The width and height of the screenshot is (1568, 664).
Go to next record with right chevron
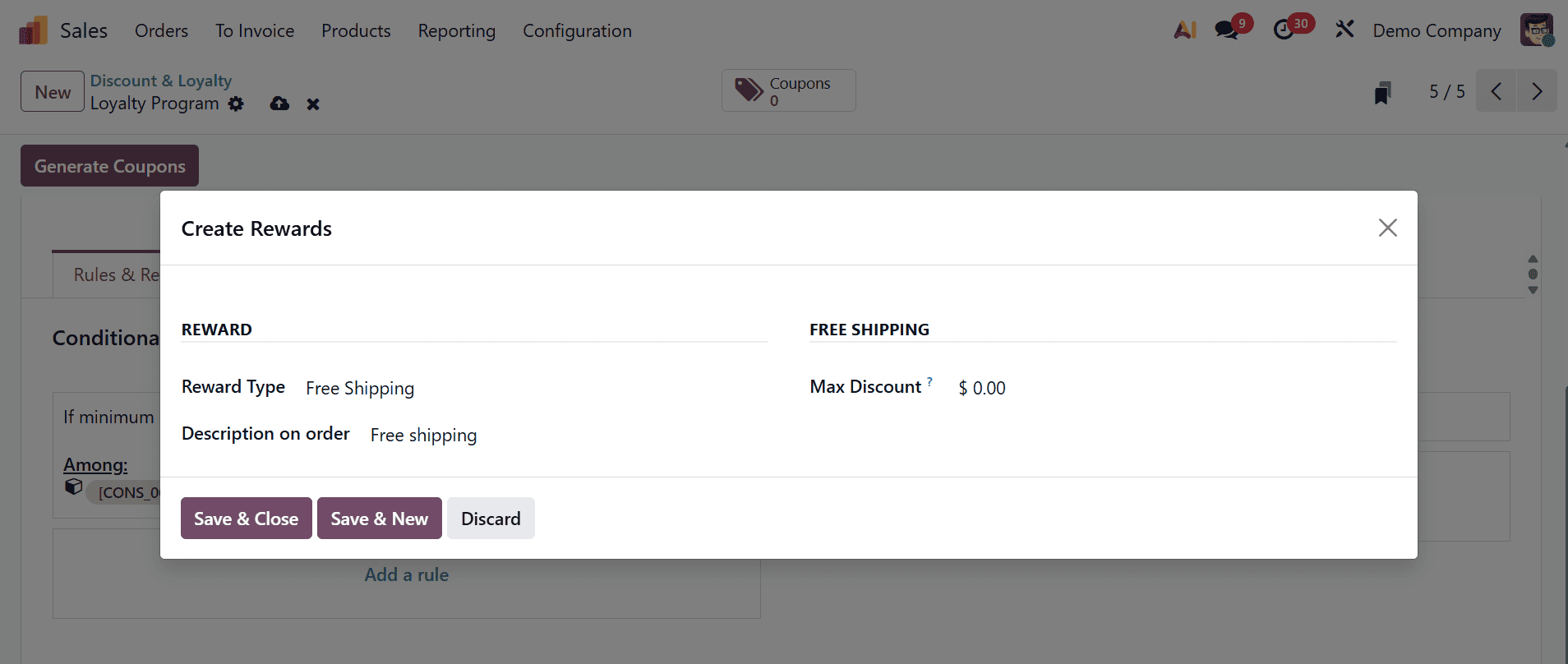(x=1538, y=91)
